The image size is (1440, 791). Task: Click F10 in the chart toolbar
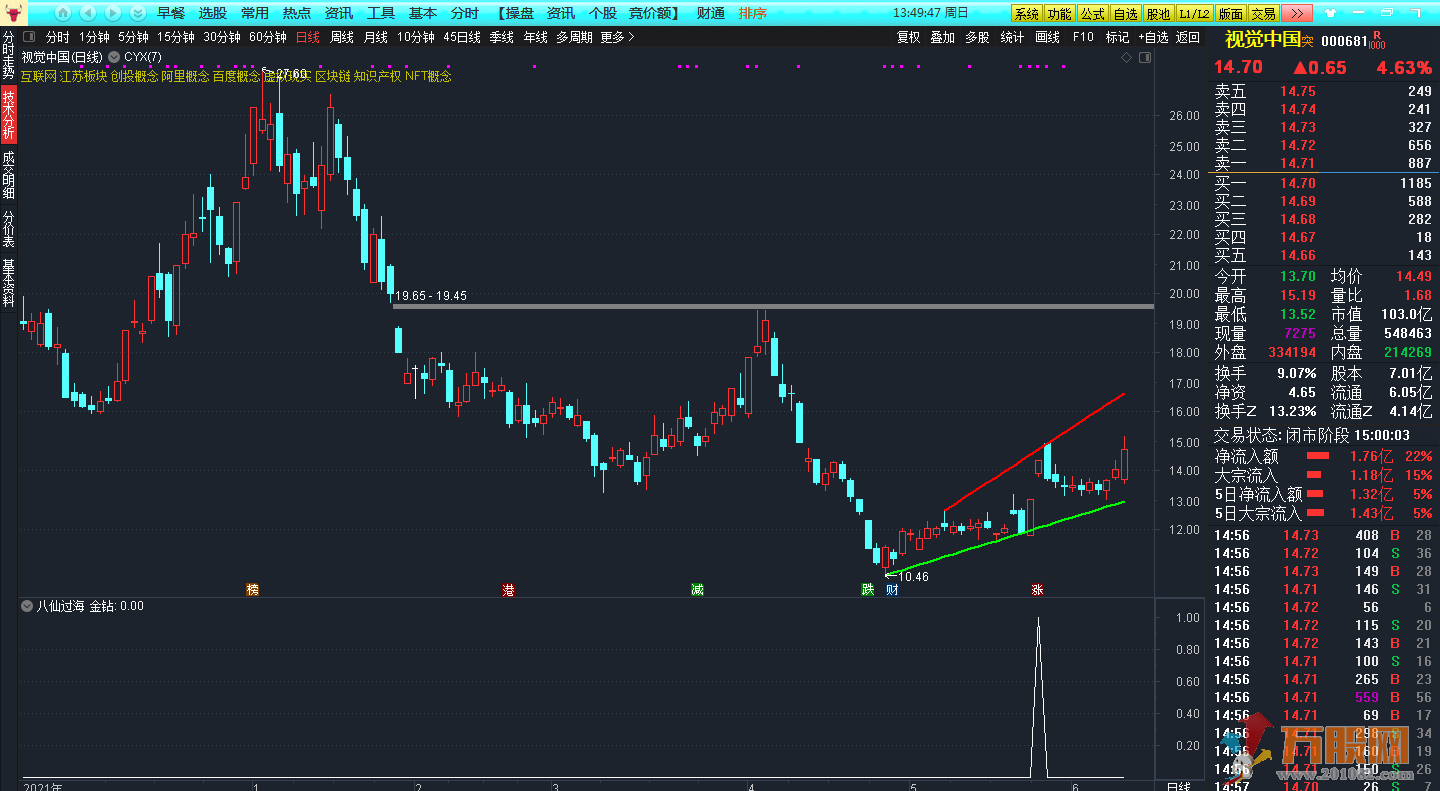[x=1083, y=37]
